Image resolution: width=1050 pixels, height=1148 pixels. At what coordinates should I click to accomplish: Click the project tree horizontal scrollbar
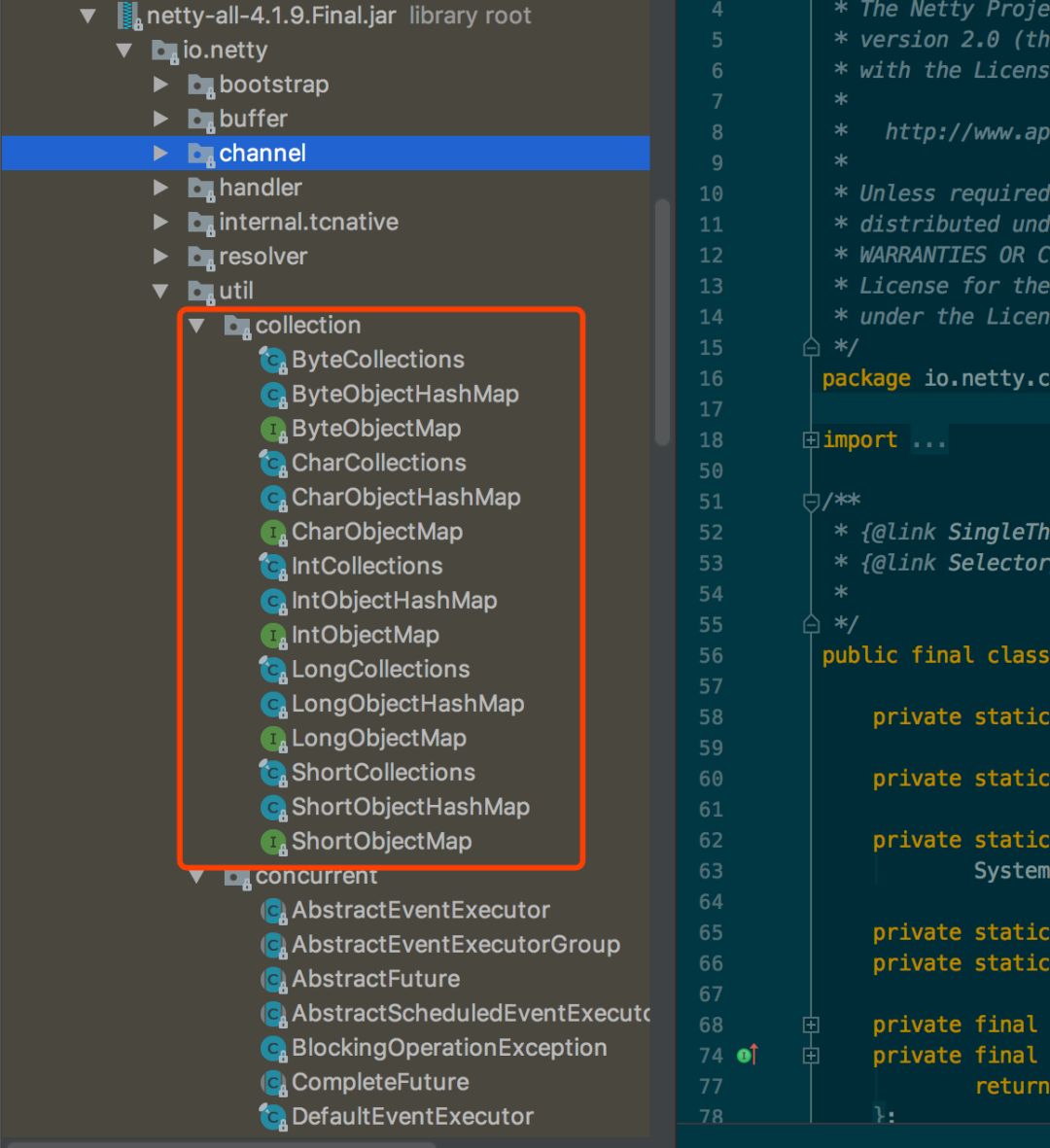pos(220,1143)
